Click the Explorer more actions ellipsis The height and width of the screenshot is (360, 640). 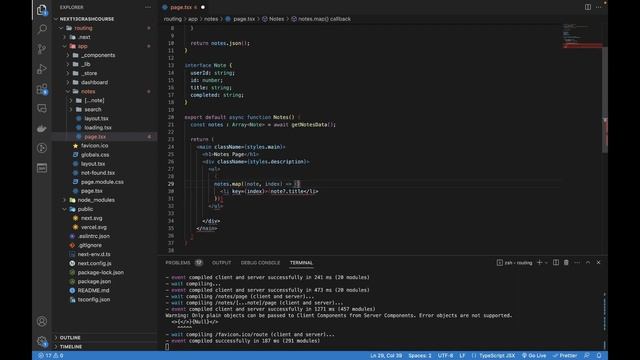pyautogui.click(x=148, y=7)
